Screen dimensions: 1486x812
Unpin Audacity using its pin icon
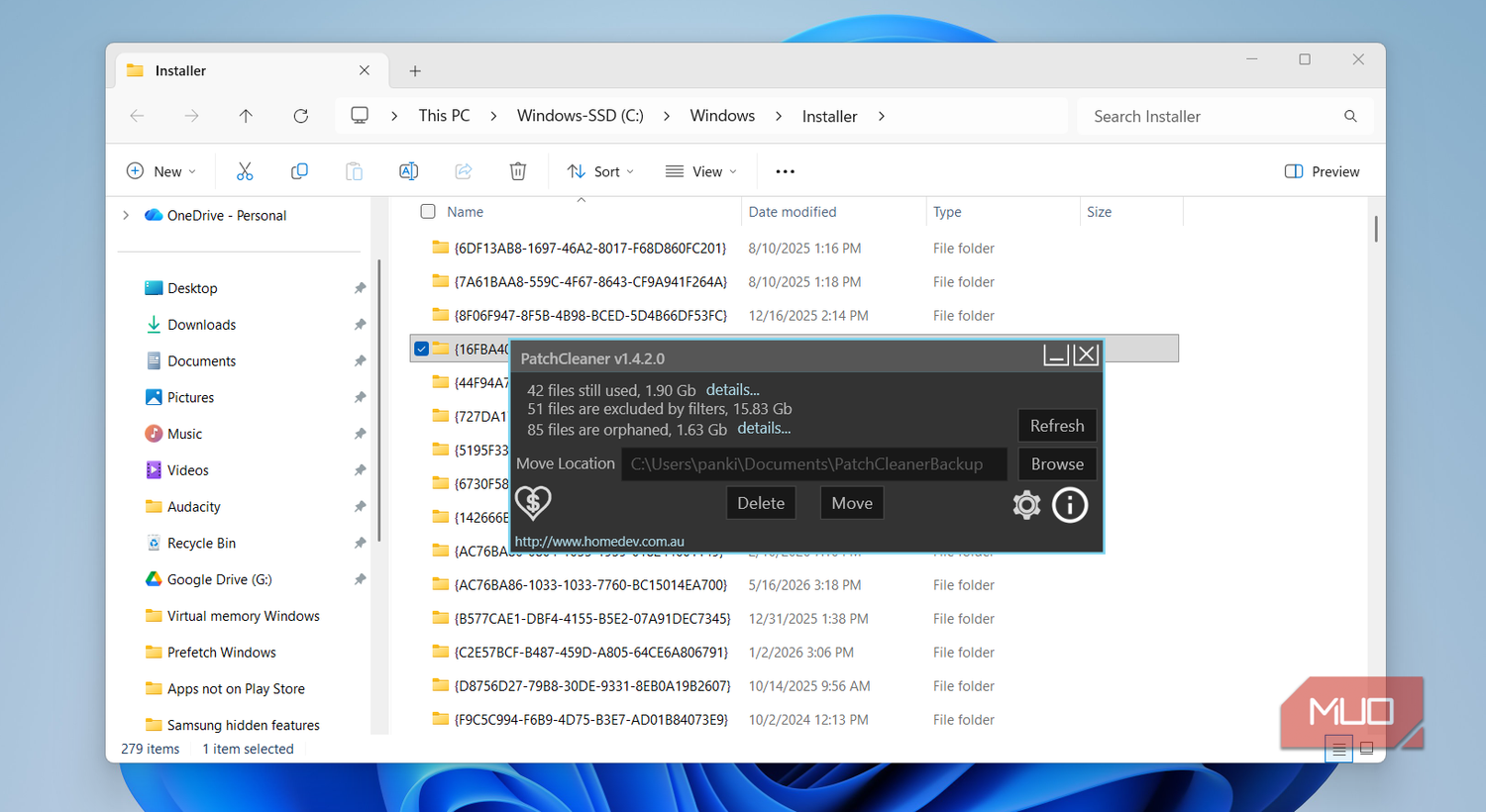[x=360, y=507]
